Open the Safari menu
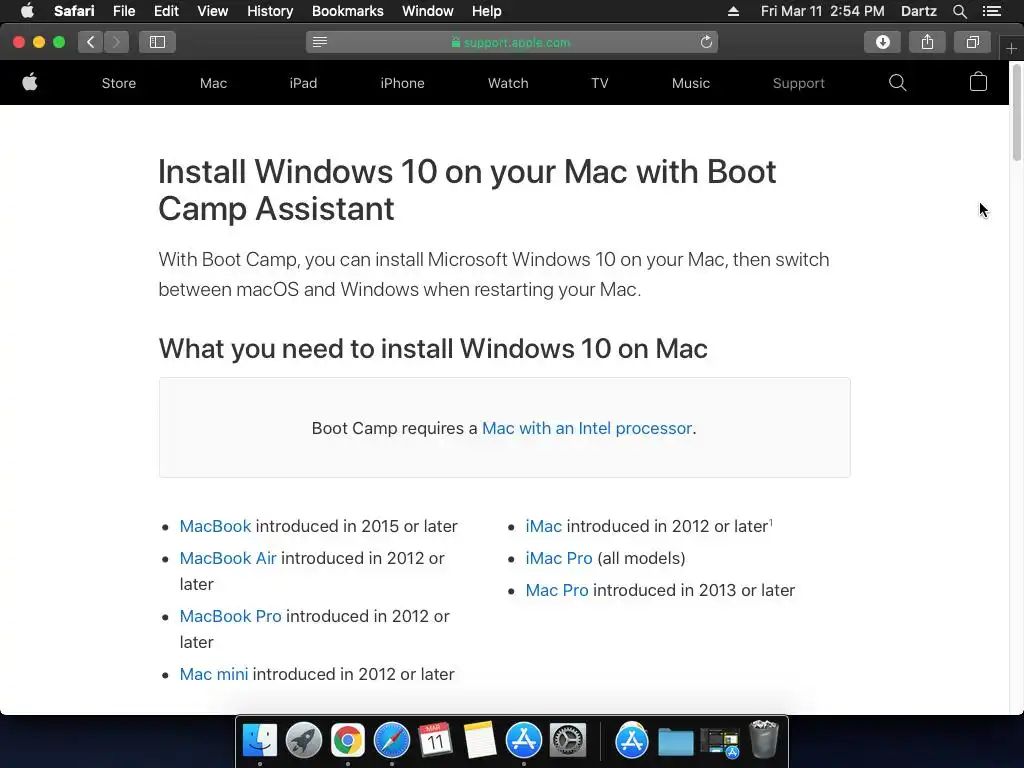 pos(74,11)
